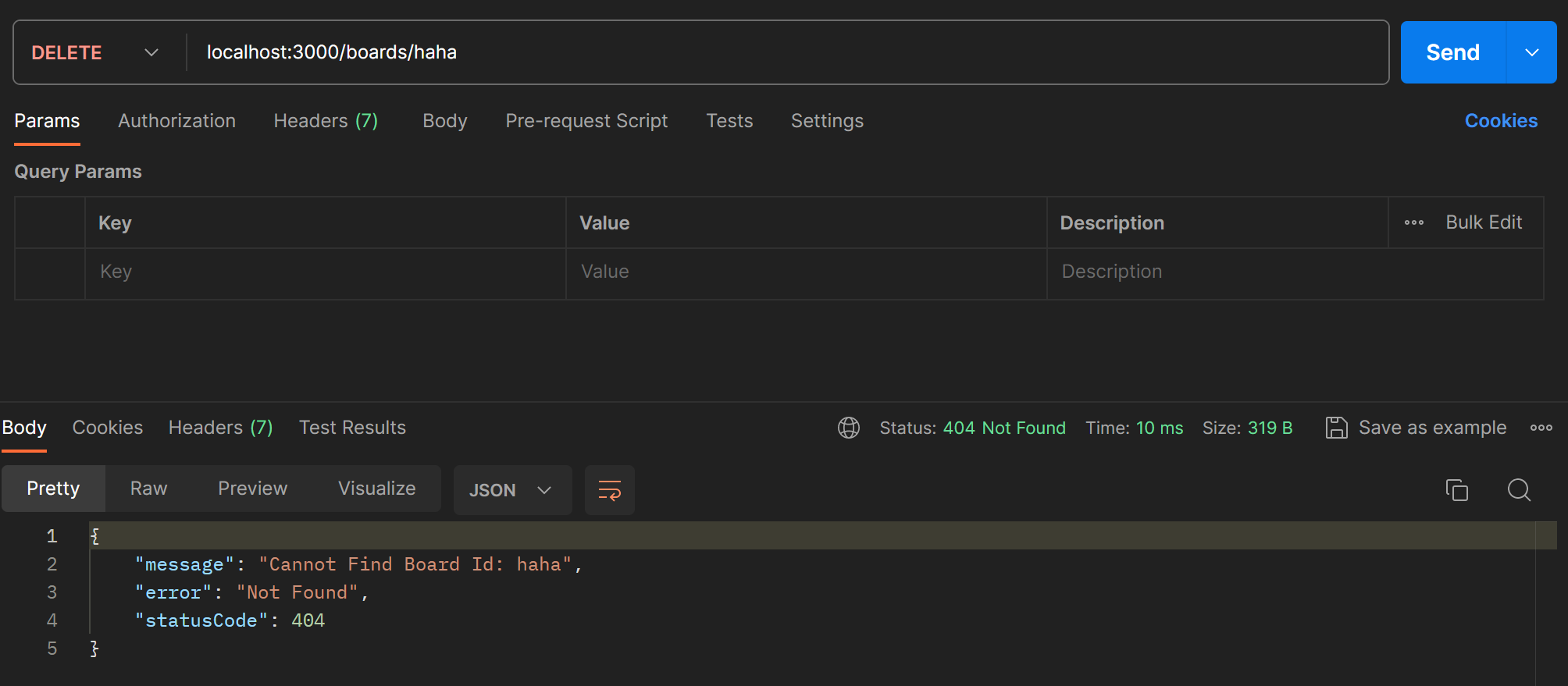1568x686 pixels.
Task: Click the Save as example disk icon
Action: [x=1336, y=428]
